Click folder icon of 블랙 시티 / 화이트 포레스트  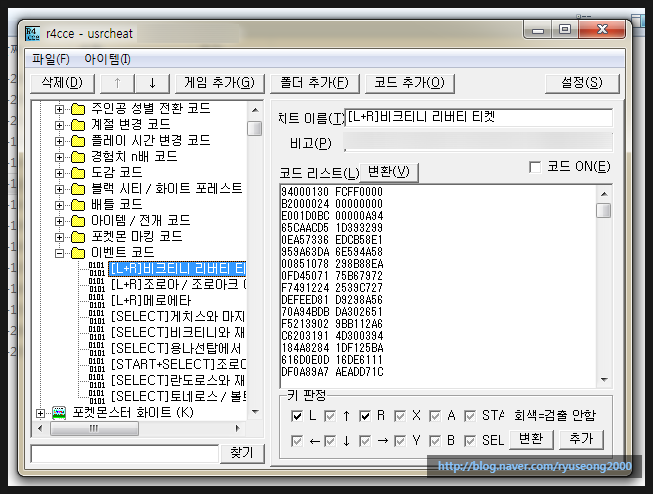[78, 189]
